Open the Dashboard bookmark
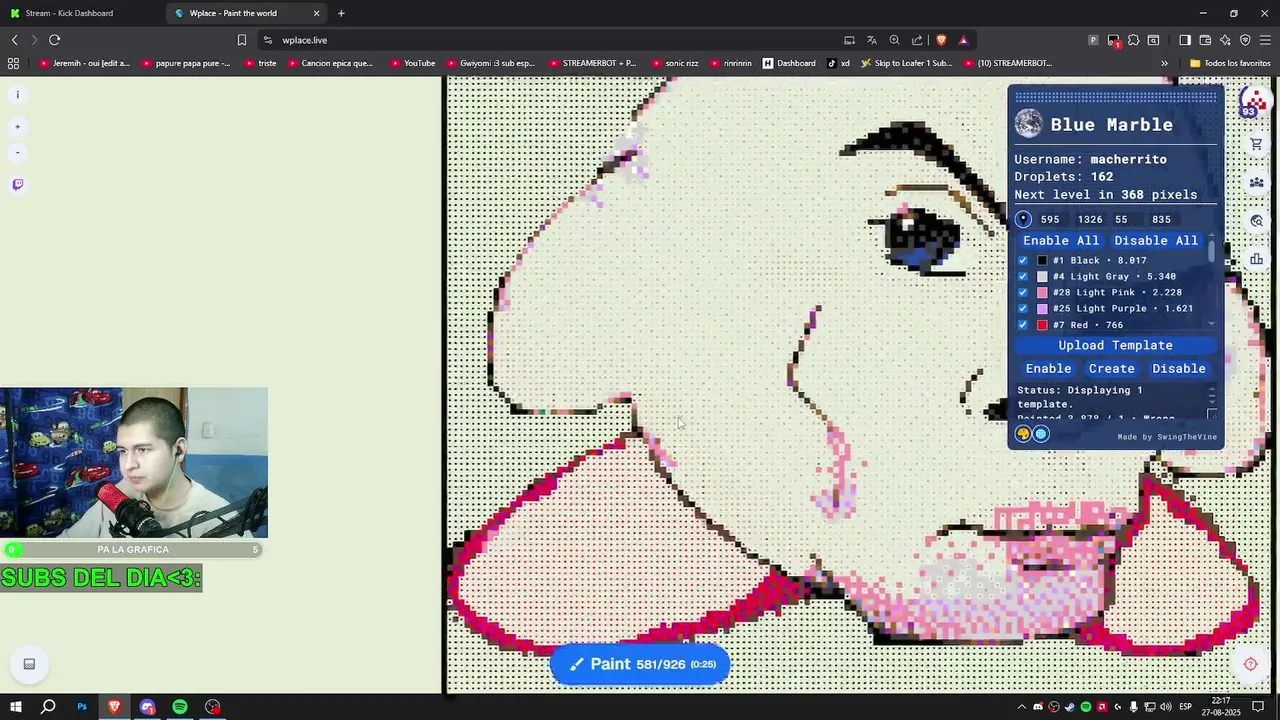This screenshot has width=1280, height=720. (x=789, y=63)
